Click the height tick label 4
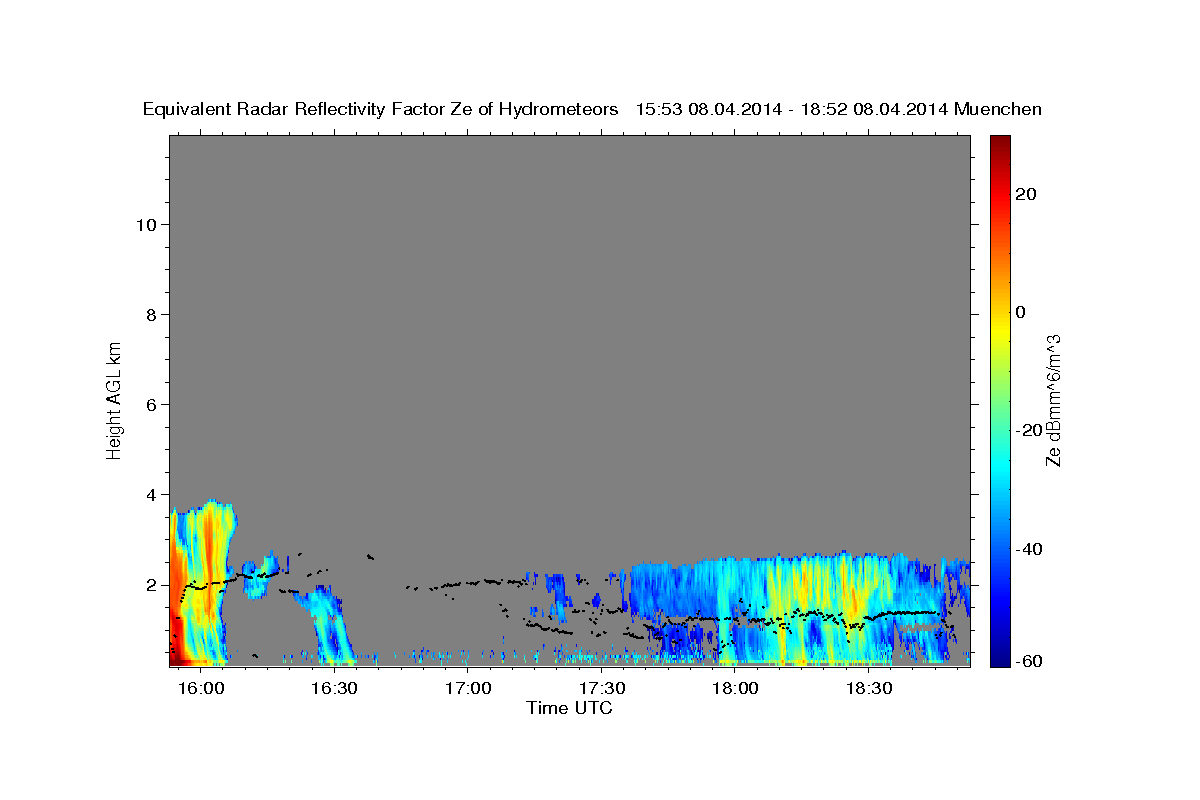Image resolution: width=1200 pixels, height=800 pixels. [x=150, y=494]
